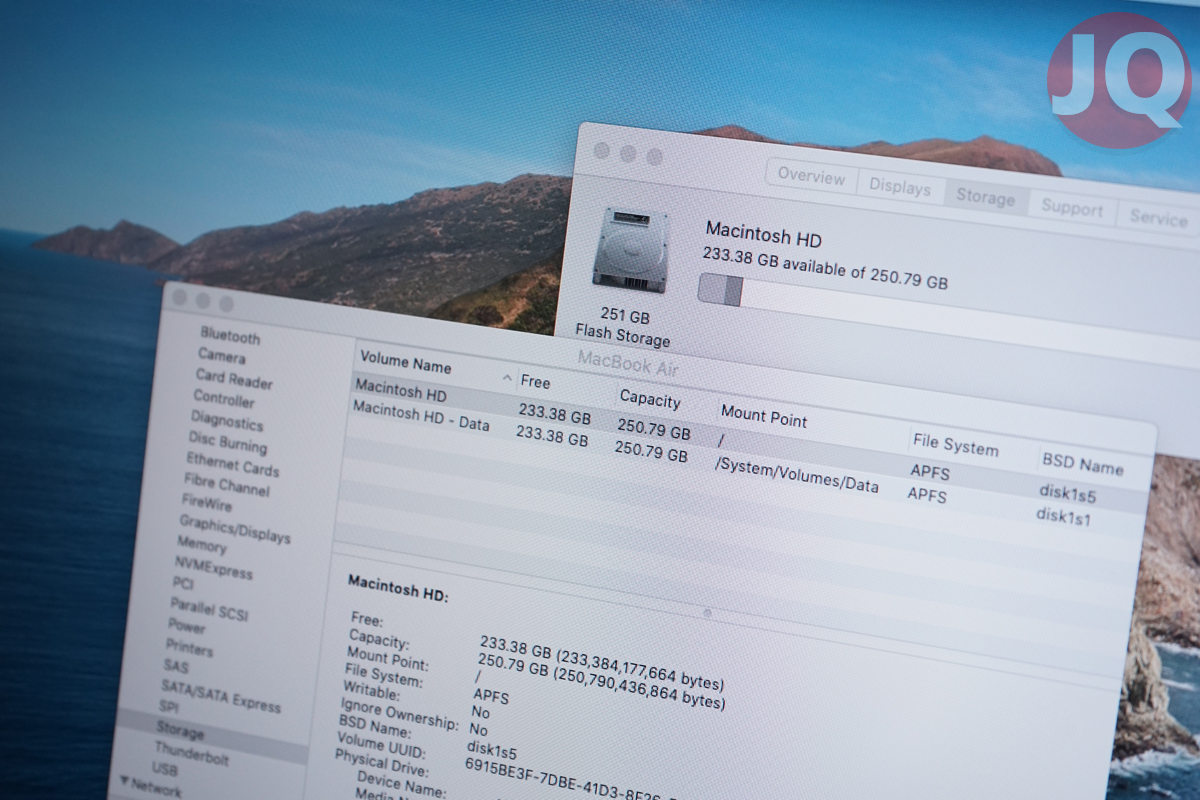Viewport: 1200px width, 800px height.
Task: Select Graphics/Displays in the sidebar
Action: point(235,529)
